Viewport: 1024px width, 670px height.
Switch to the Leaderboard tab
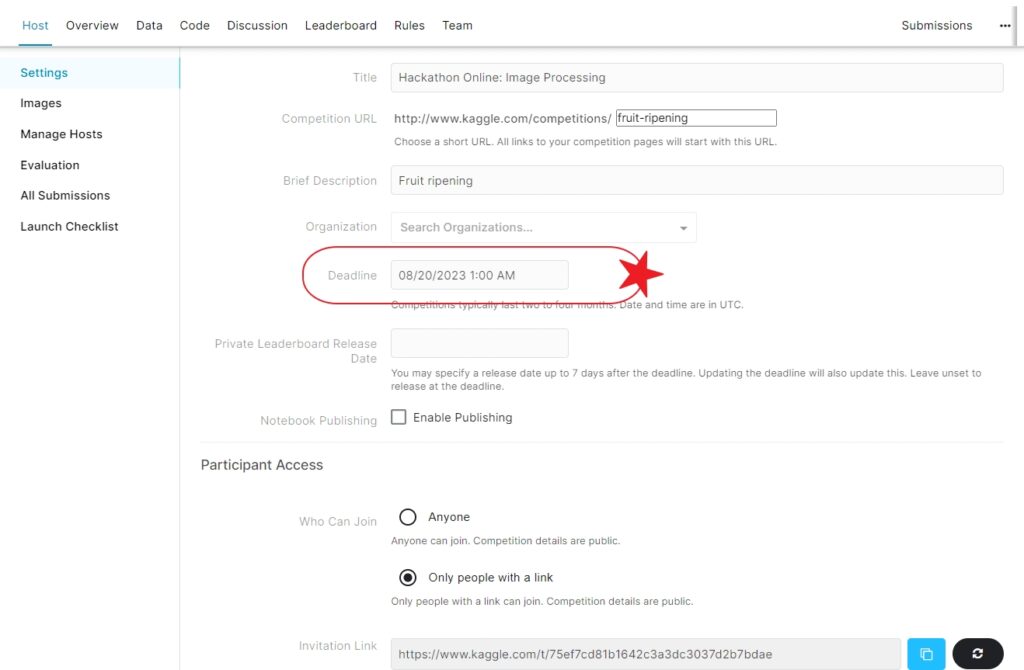(x=340, y=26)
